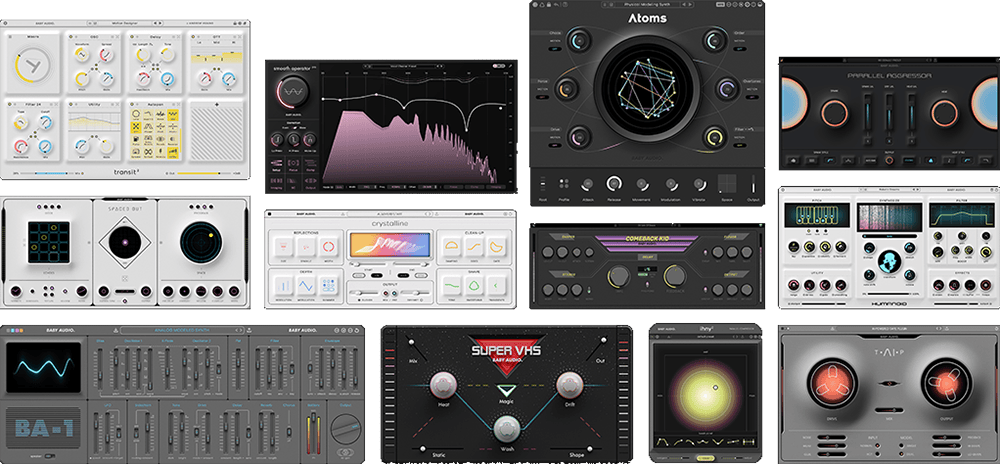Click the Crystalline Shimmer button
The height and width of the screenshot is (464, 1000).
(328, 285)
